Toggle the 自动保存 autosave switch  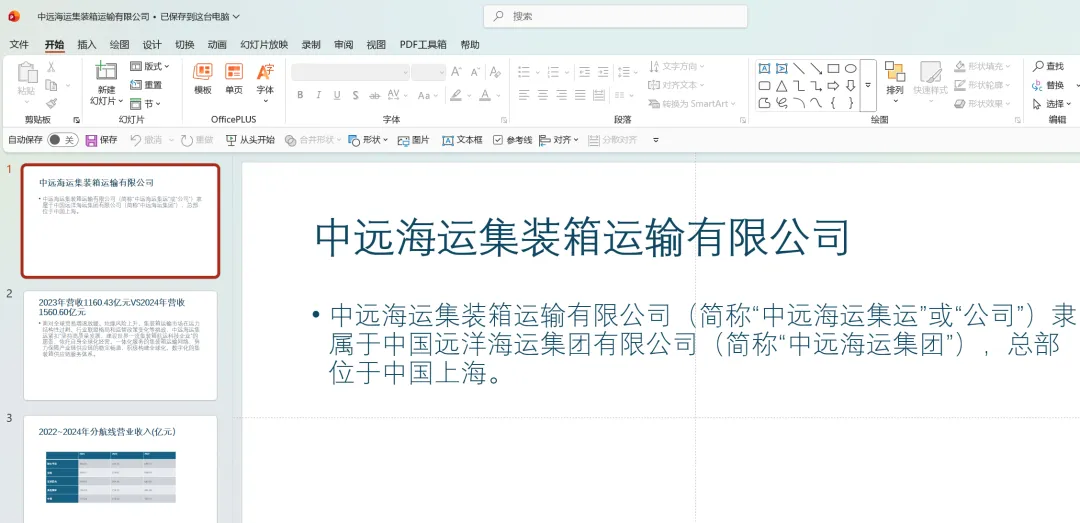(62, 140)
